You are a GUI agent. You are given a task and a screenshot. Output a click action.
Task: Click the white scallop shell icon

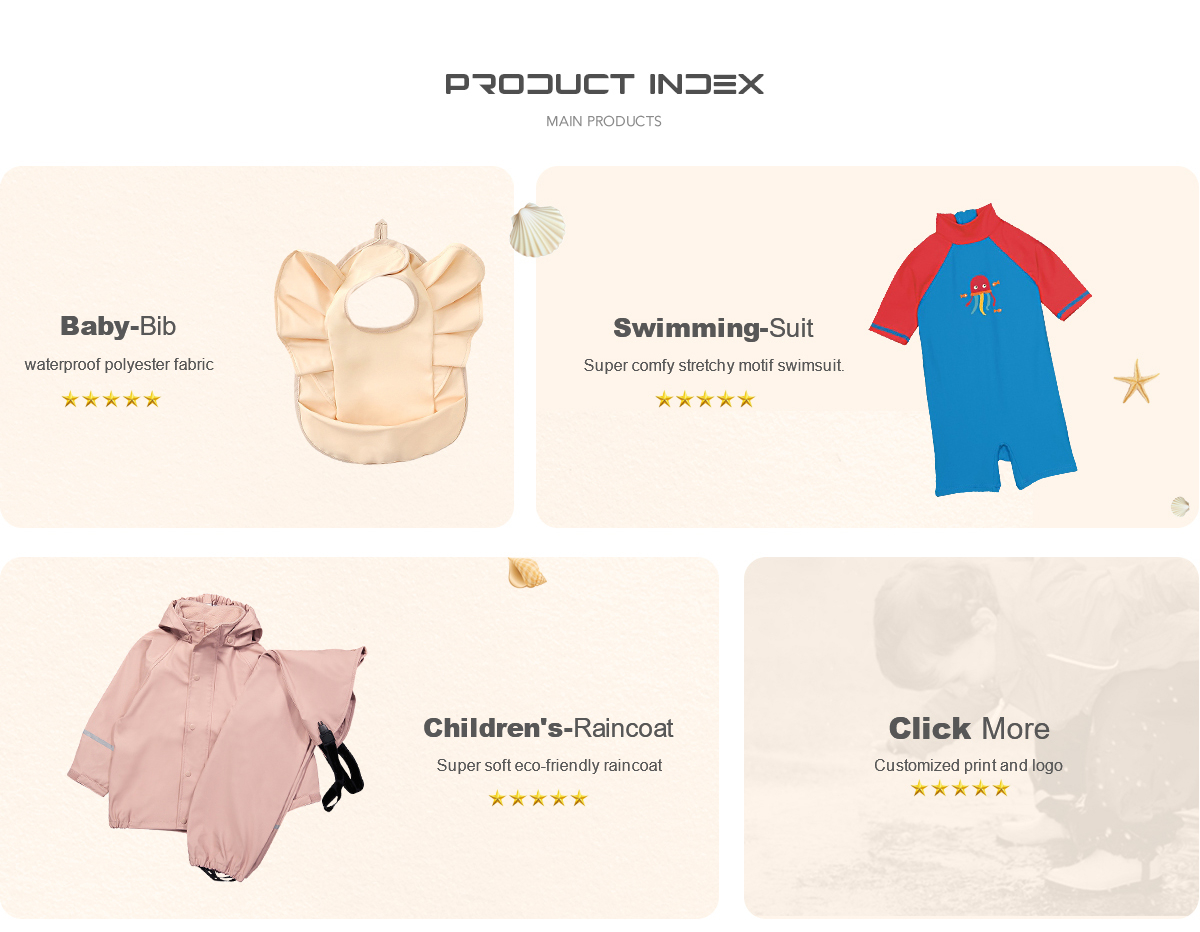tap(537, 230)
